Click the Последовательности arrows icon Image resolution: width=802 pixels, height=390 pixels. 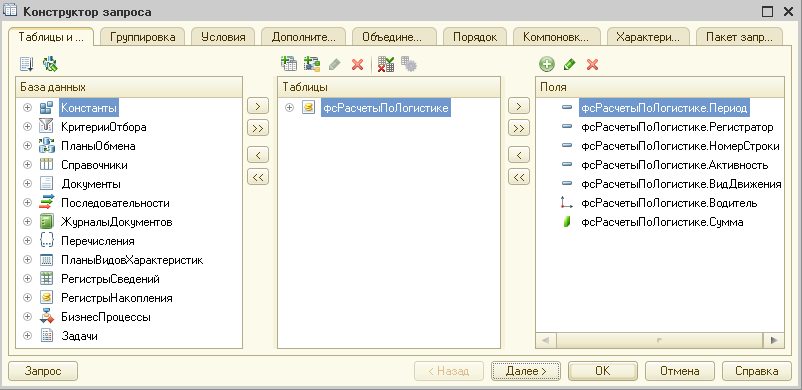pyautogui.click(x=46, y=203)
